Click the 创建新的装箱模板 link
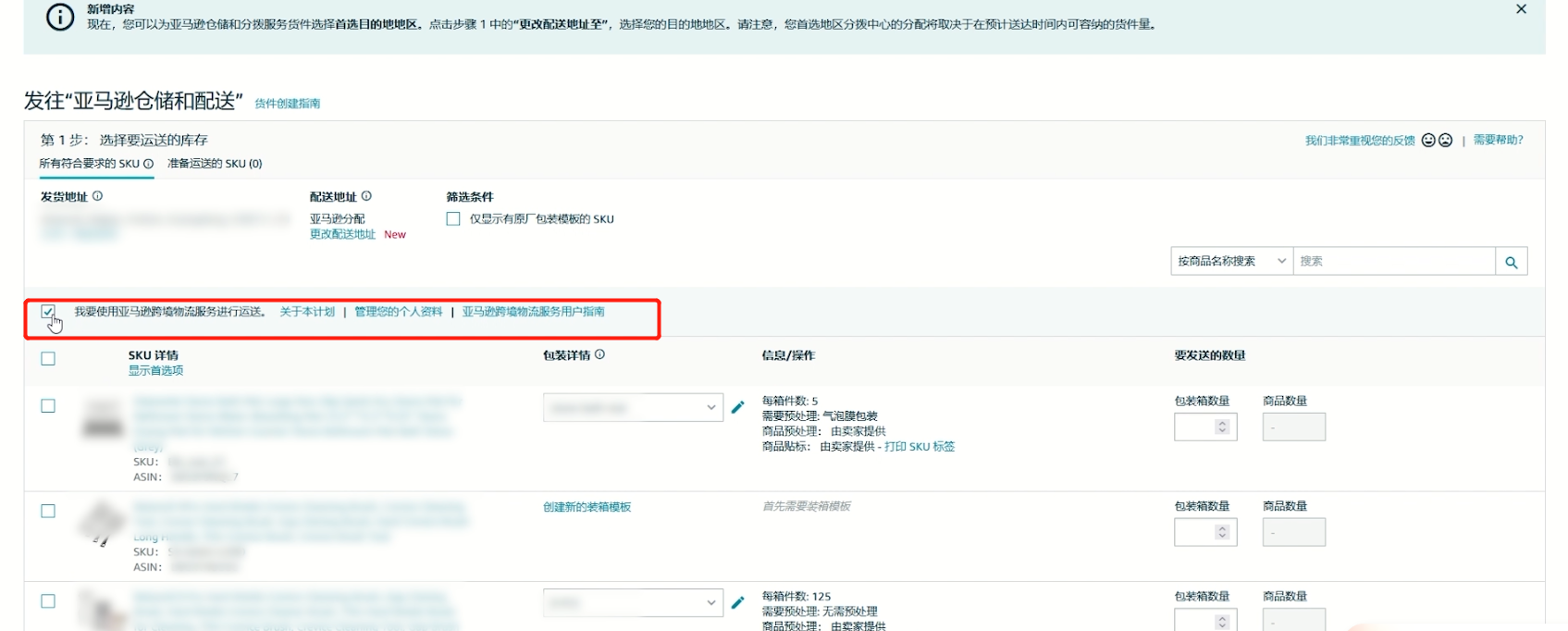The width and height of the screenshot is (1568, 631). click(587, 508)
